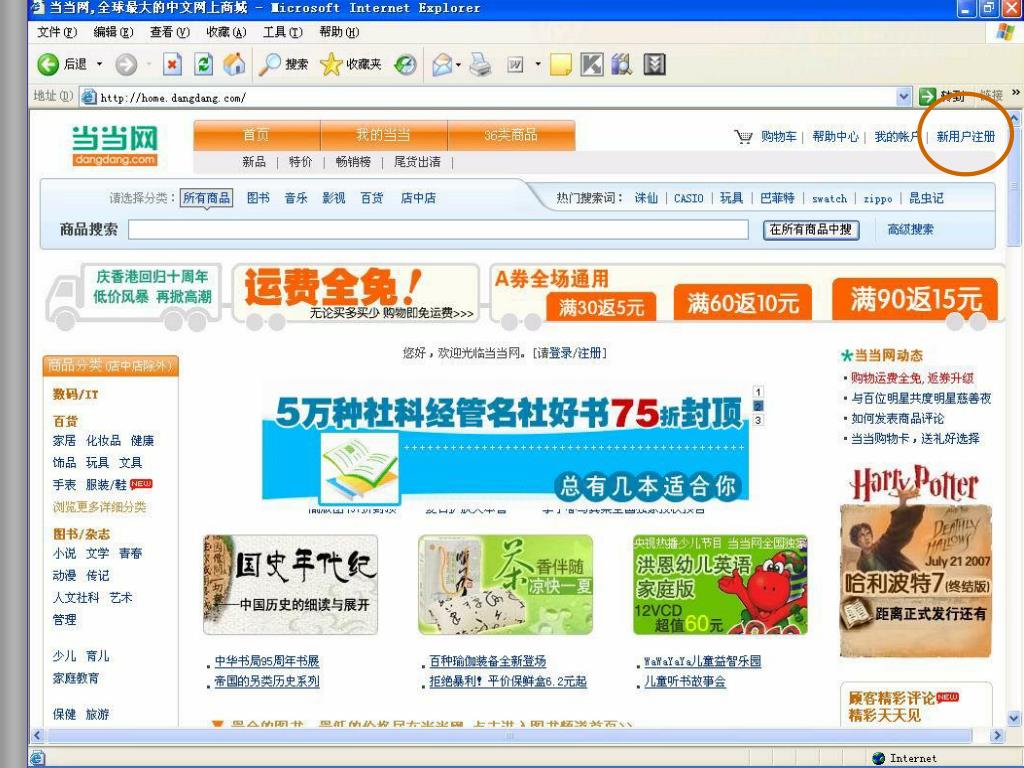Open the 36类商品 tab
Viewport: 1024px width, 768px height.
point(511,135)
